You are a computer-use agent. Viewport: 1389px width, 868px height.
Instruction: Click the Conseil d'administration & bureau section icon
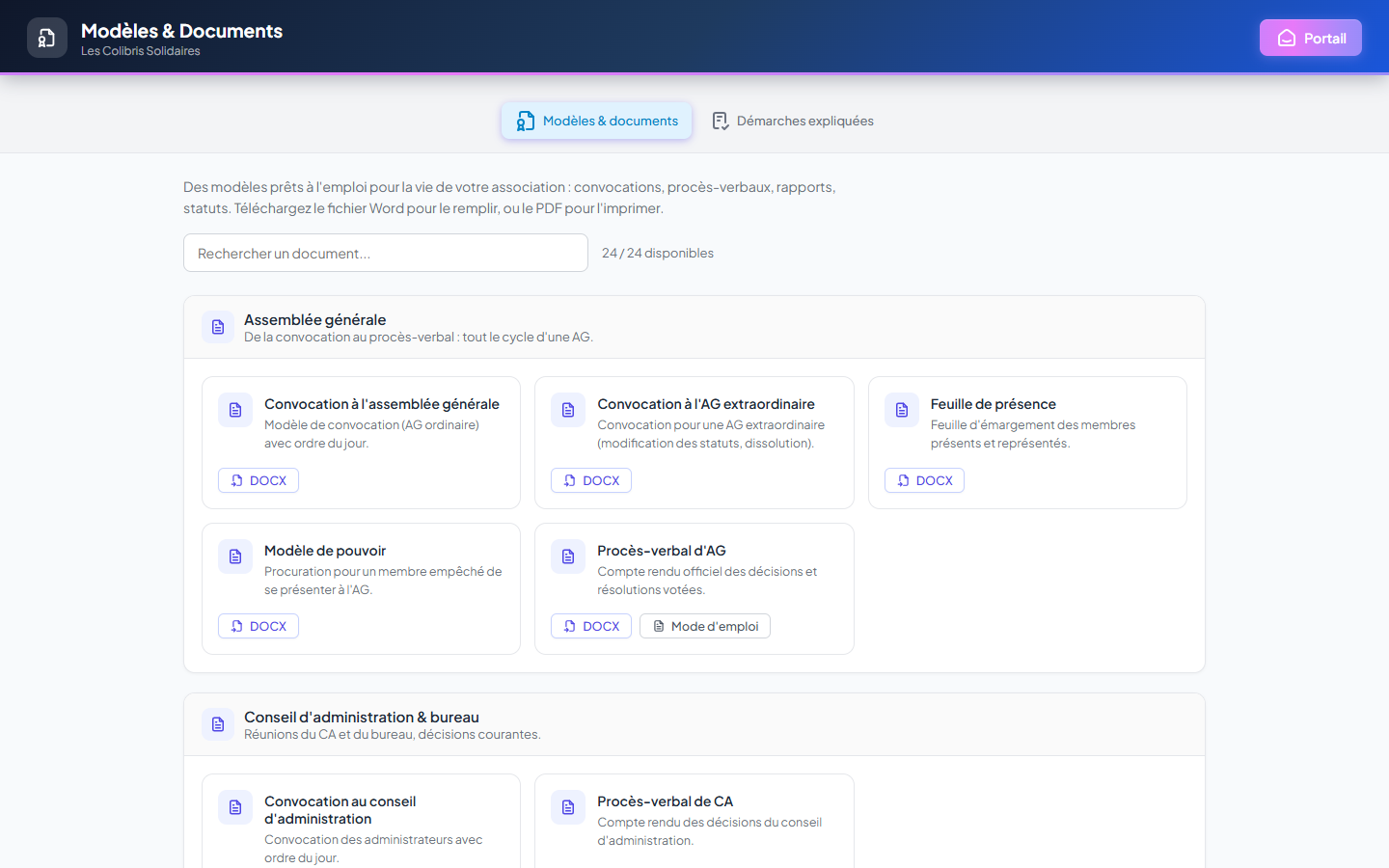[218, 724]
